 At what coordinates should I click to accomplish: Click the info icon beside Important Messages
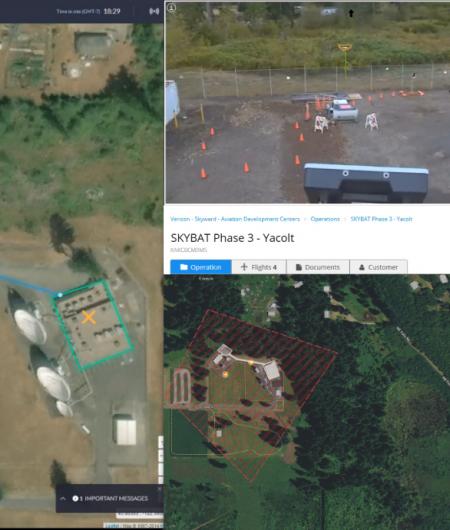75,498
